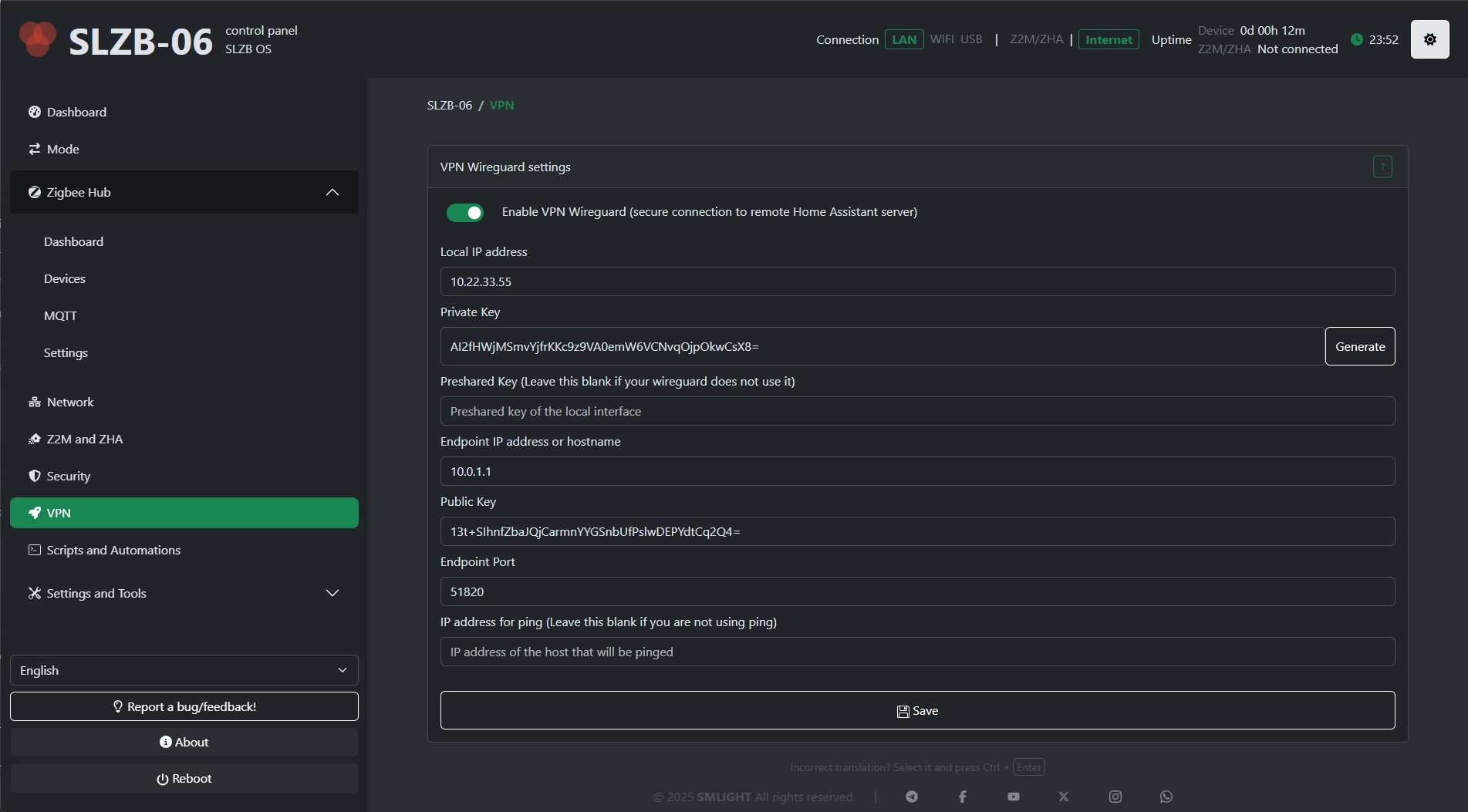1468x812 pixels.
Task: Select MQTT under Zigbee Hub
Action: (60, 315)
